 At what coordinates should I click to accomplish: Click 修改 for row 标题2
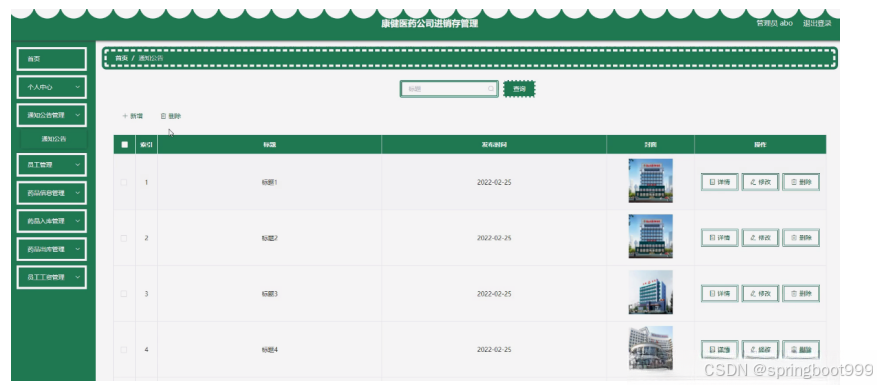click(760, 238)
